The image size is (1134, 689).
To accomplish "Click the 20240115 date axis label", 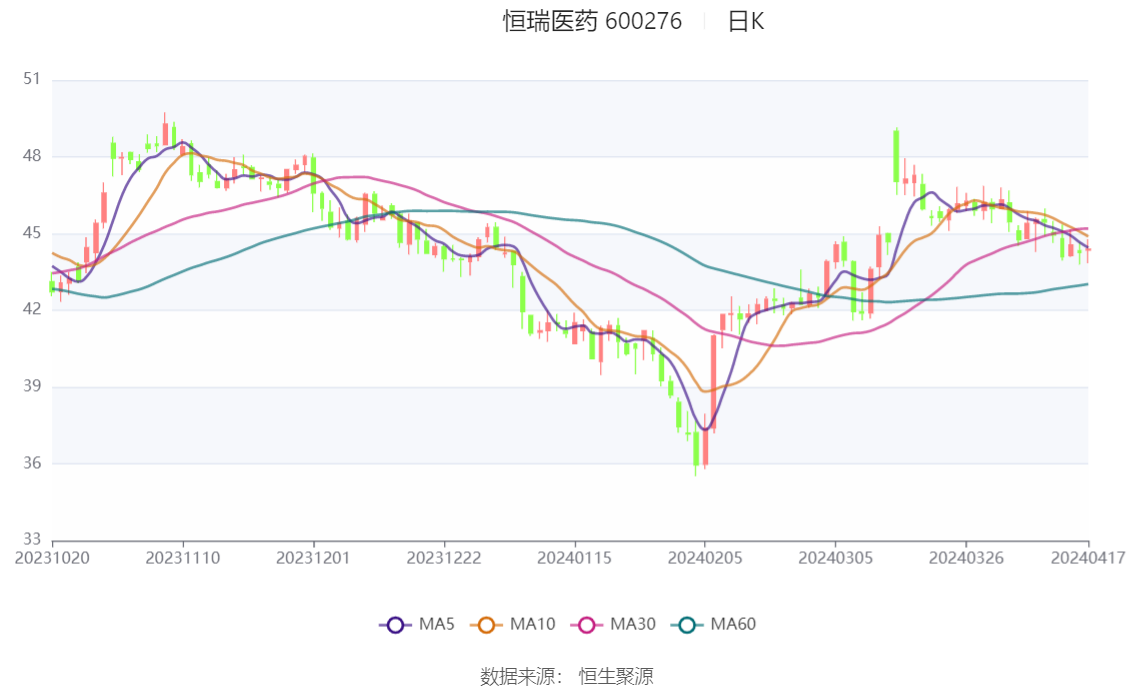I will tap(574, 558).
